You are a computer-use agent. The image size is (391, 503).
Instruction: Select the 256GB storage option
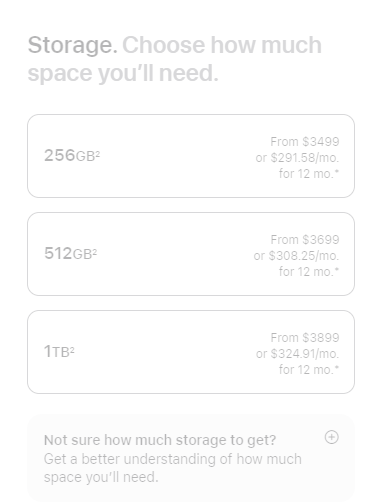coord(191,156)
